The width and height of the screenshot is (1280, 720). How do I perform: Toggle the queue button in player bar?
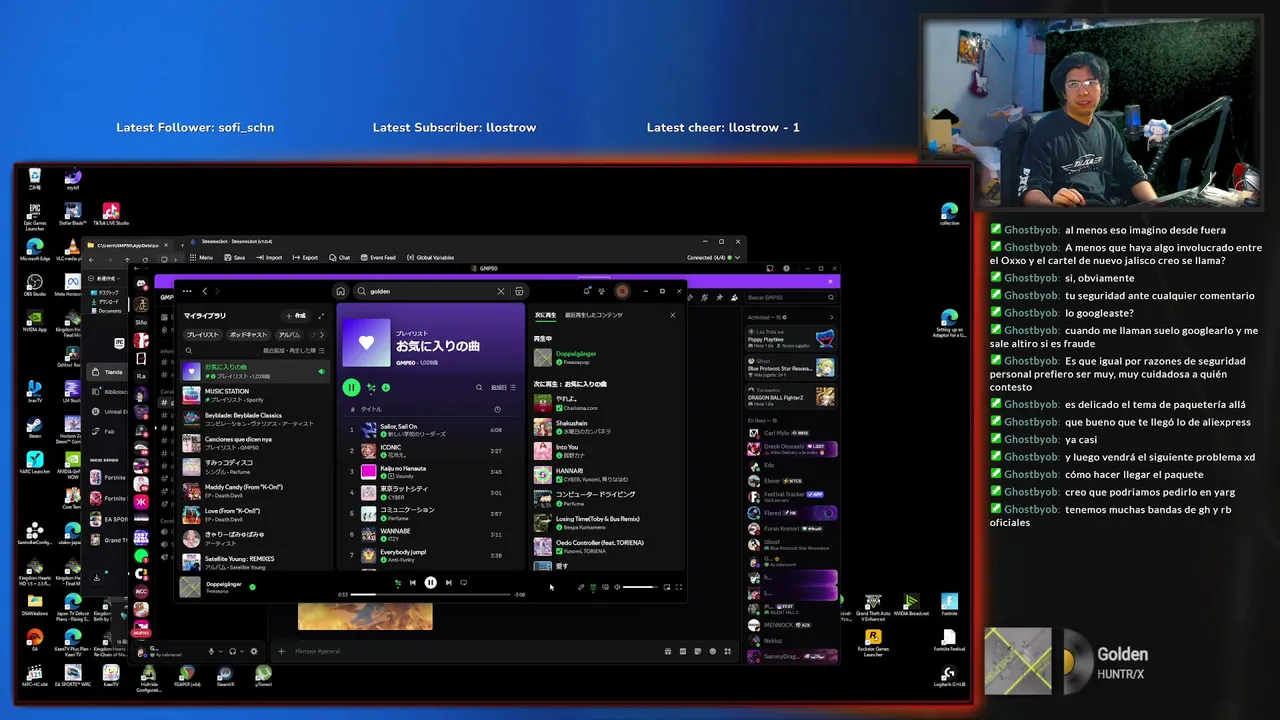(x=593, y=587)
